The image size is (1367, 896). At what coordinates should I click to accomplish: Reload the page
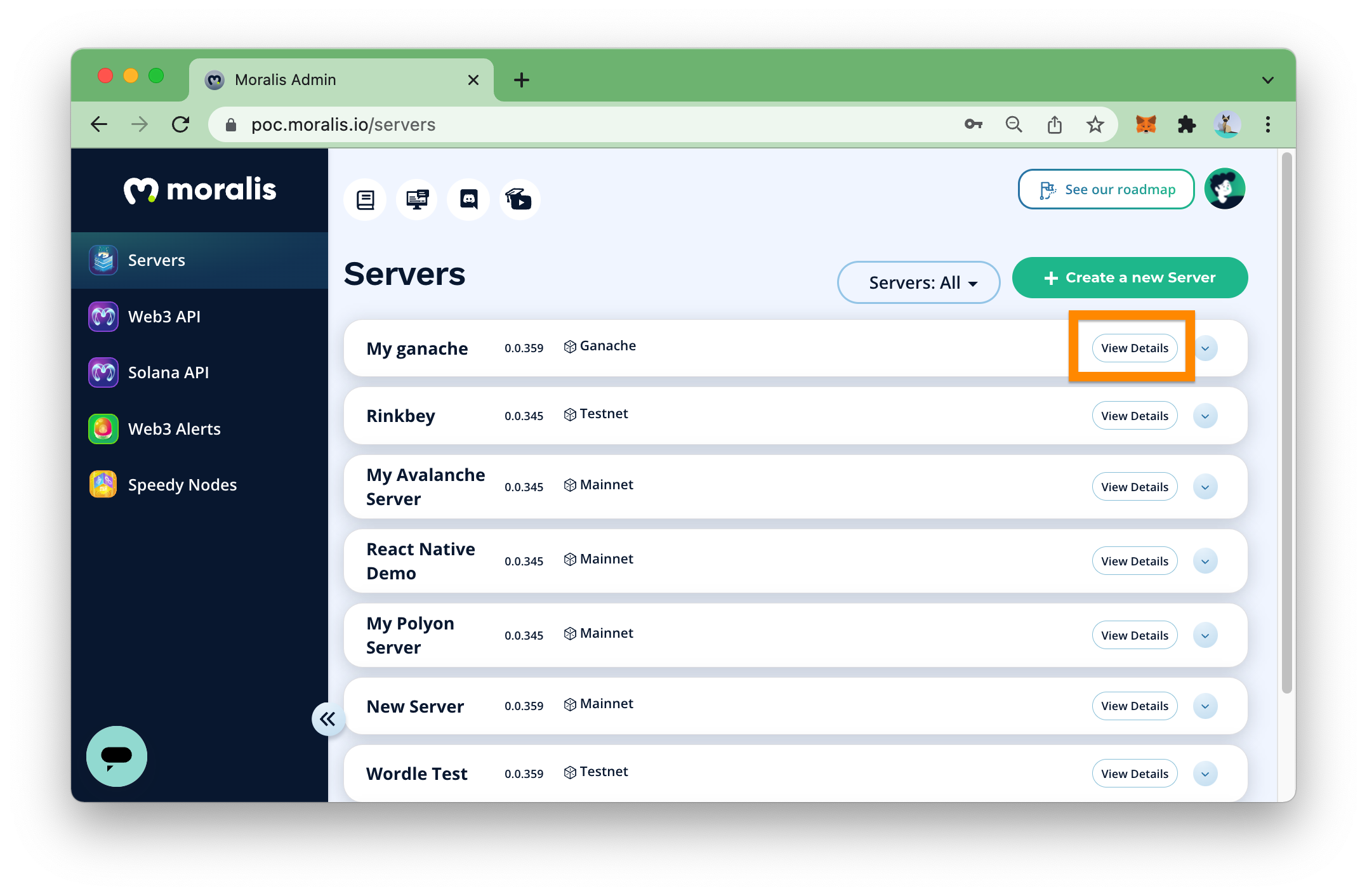click(181, 124)
